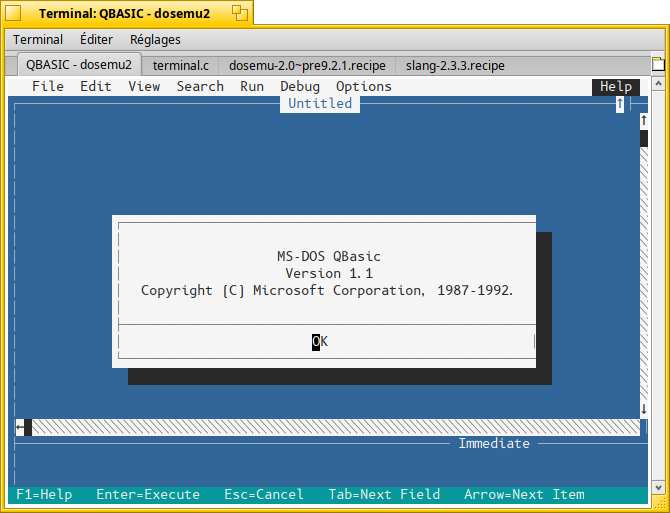The image size is (670, 513).
Task: Open the highlighted QBasic Help menu
Action: pos(616,87)
